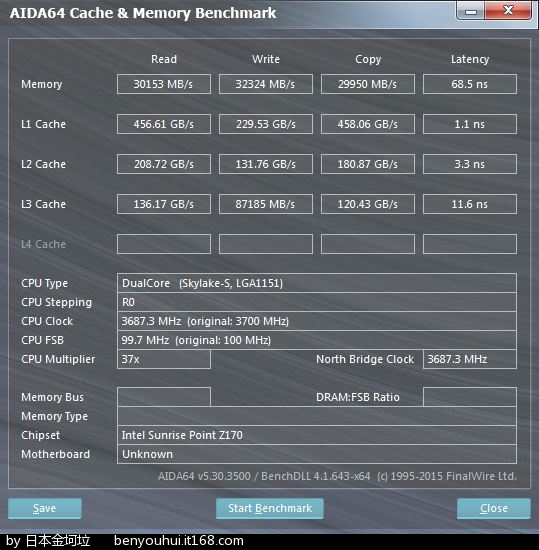Click the empty Memory Bus field

pyautogui.click(x=164, y=397)
